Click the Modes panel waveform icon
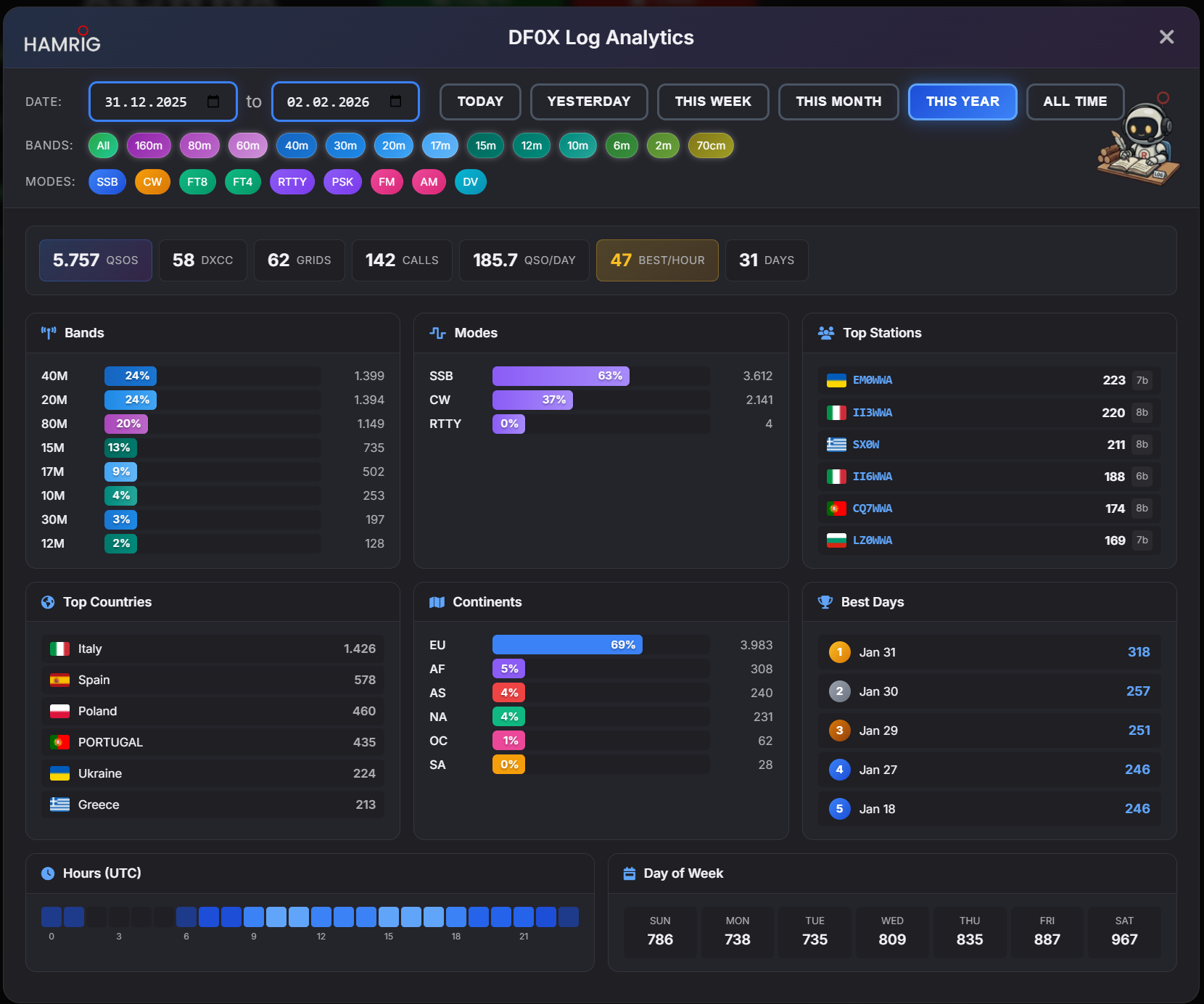Screen dimensions: 1204x1004 click(x=437, y=333)
